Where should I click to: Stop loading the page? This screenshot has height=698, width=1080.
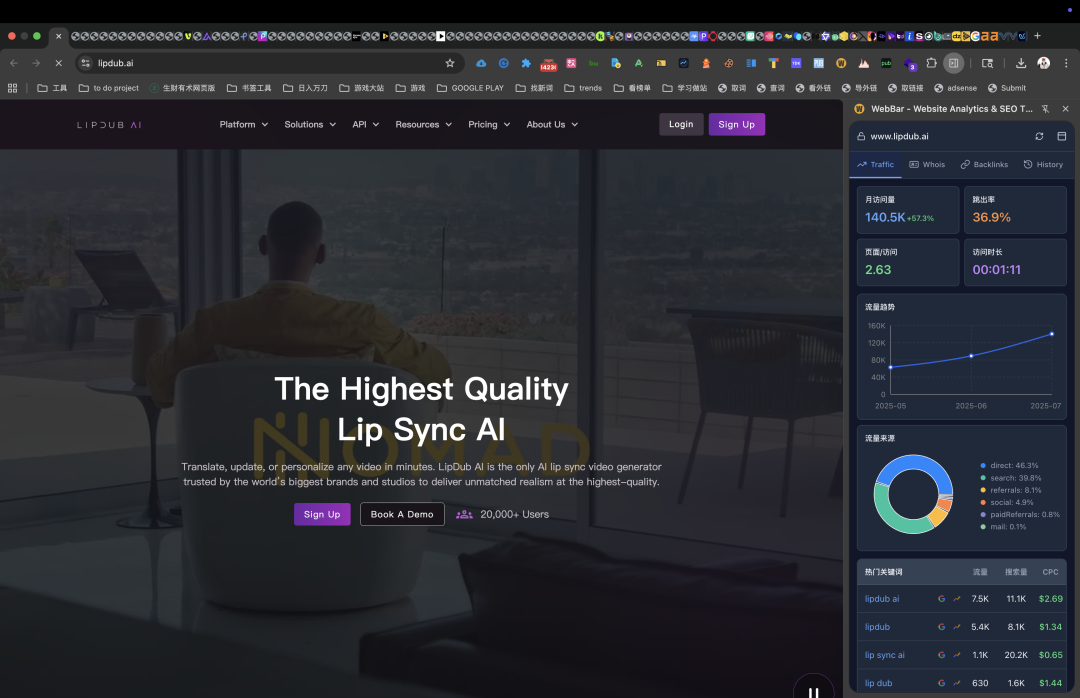click(59, 63)
